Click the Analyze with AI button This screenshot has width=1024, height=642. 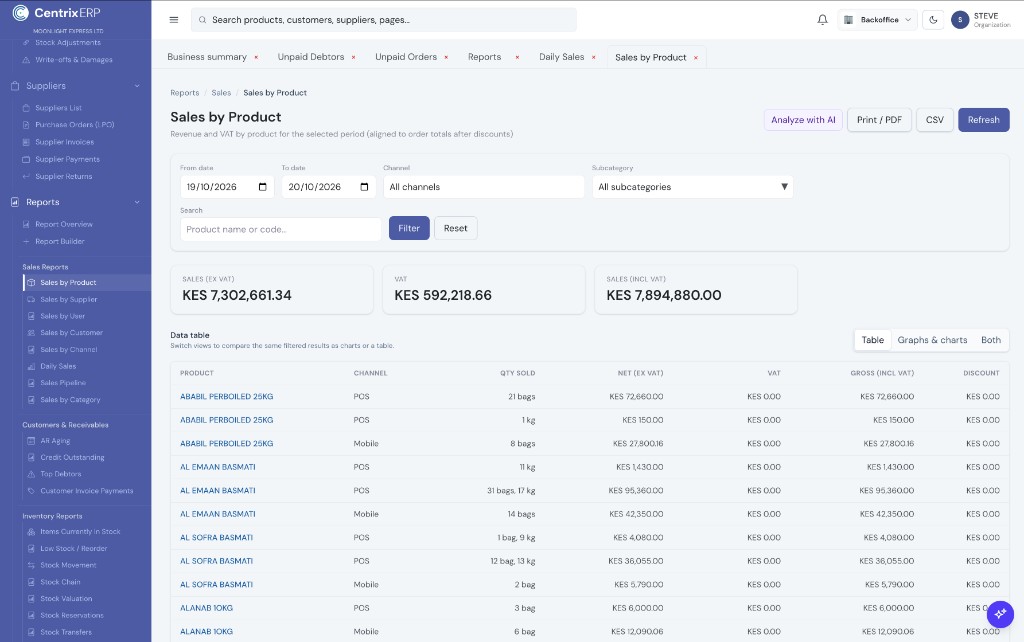pyautogui.click(x=803, y=120)
